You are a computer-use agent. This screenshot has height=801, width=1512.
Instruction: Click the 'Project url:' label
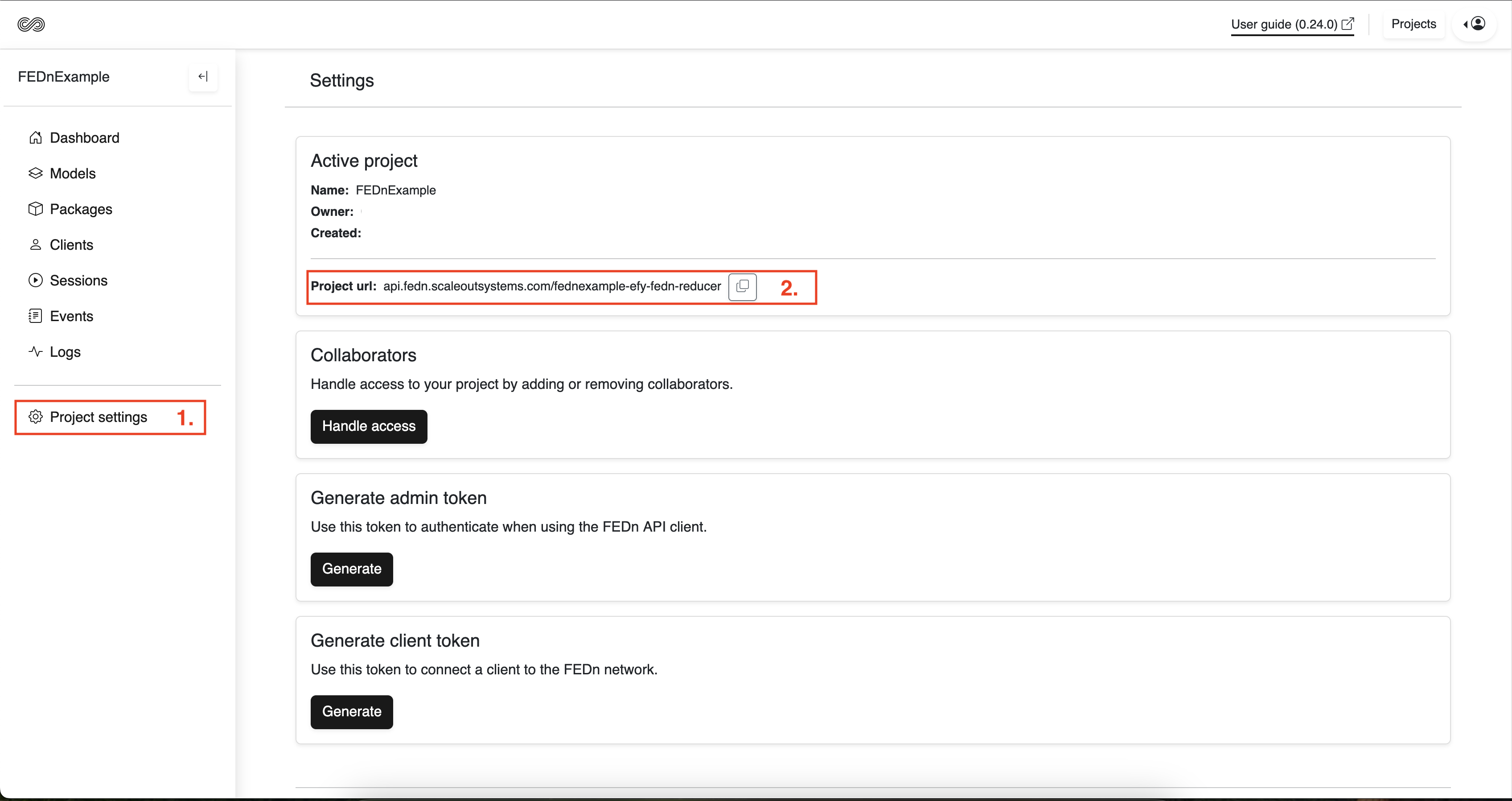(x=343, y=286)
